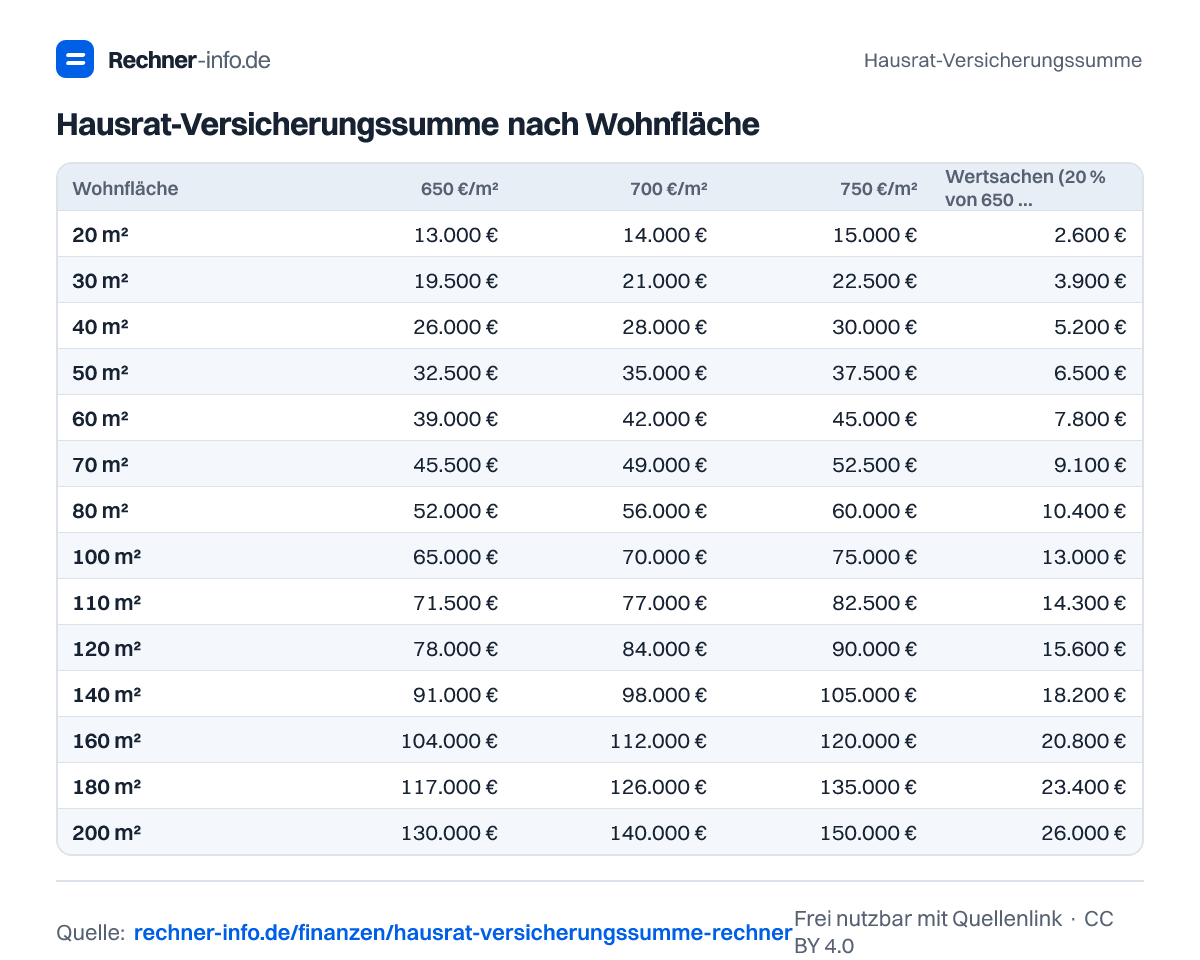Click the 135.000 € cell
Screen dimensions: 1200x960
click(869, 787)
